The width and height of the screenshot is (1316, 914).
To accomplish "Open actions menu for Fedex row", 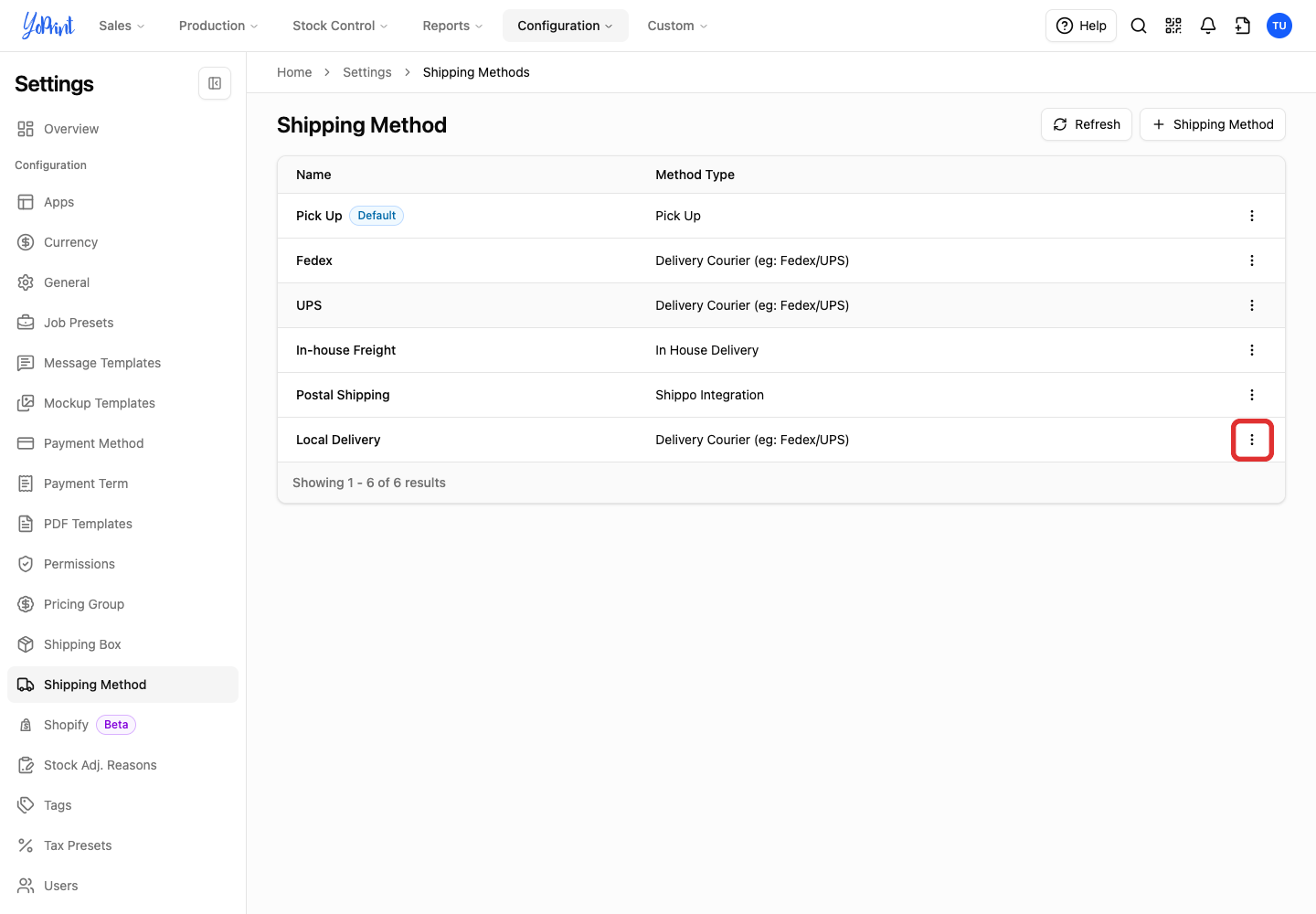I will click(1252, 260).
